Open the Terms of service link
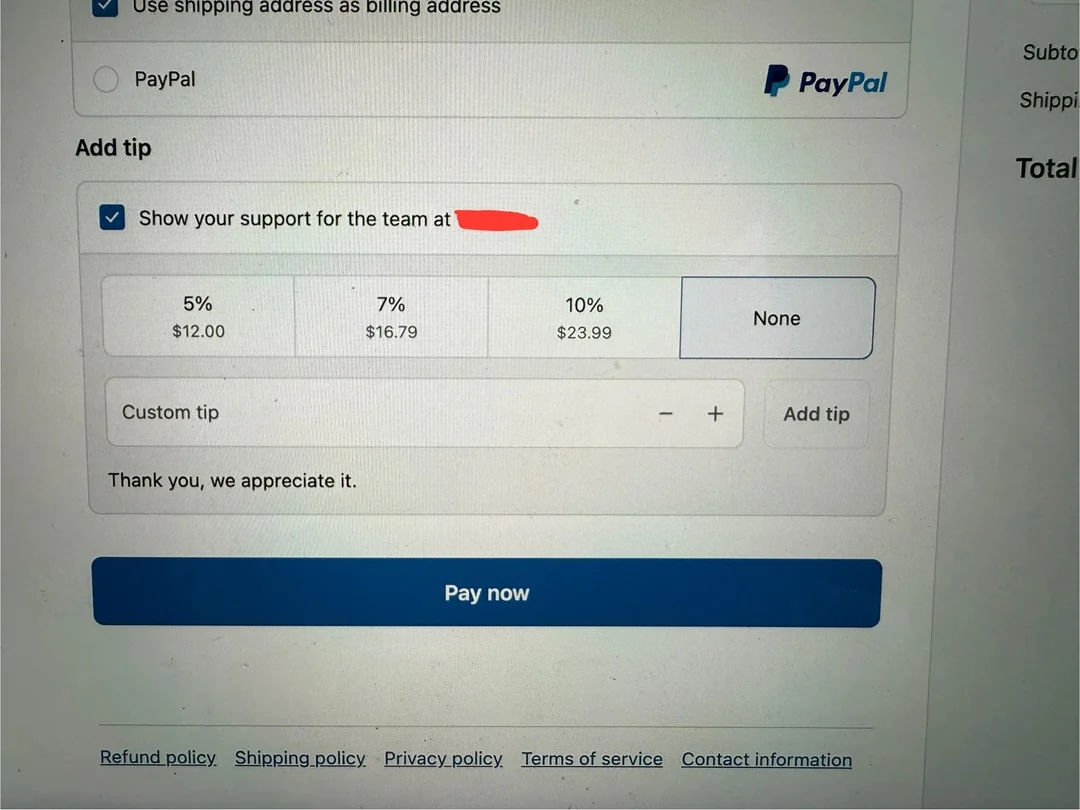Image resolution: width=1080 pixels, height=810 pixels. click(x=592, y=759)
